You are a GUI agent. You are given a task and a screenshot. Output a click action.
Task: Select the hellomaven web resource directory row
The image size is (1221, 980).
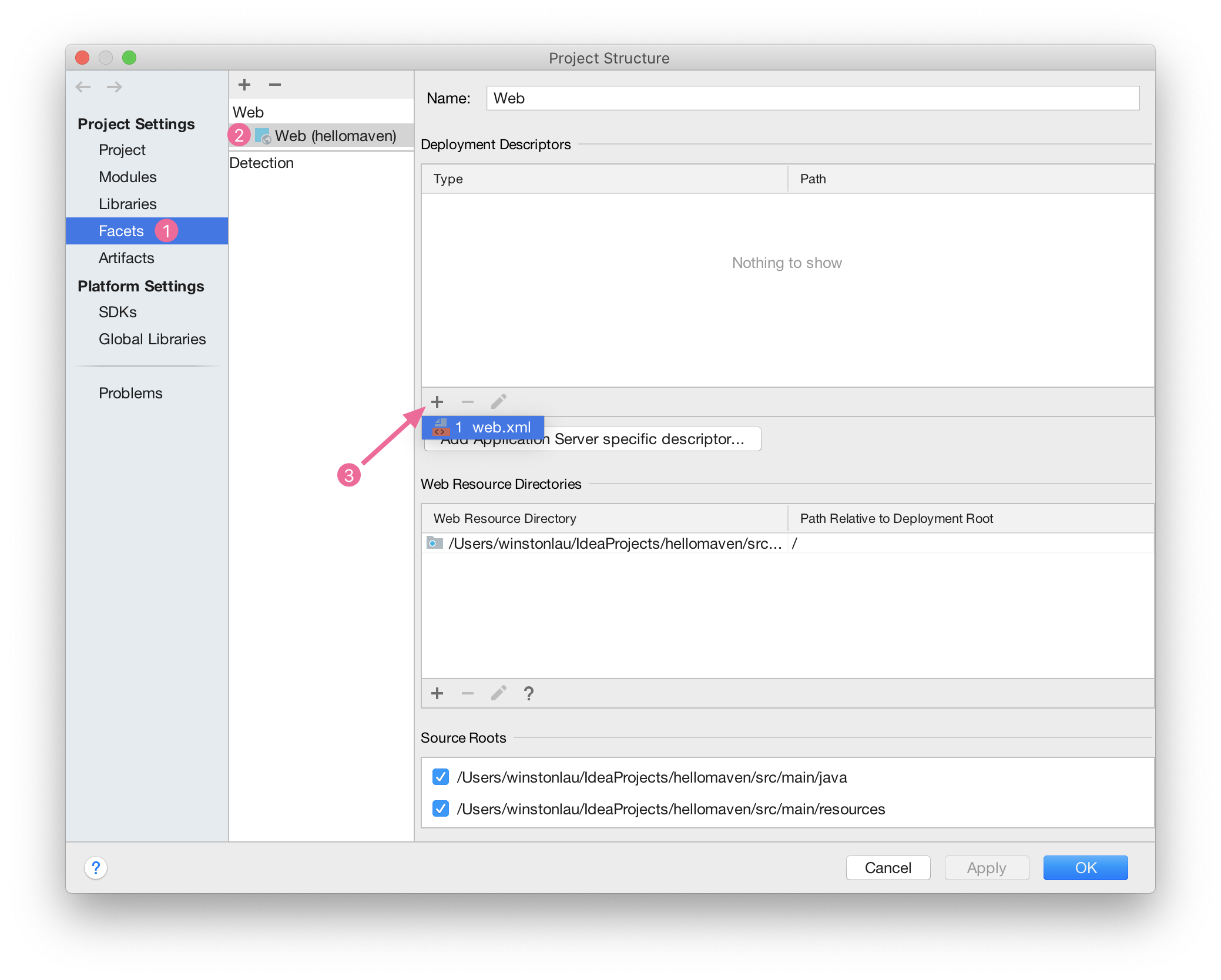pyautogui.click(x=614, y=543)
